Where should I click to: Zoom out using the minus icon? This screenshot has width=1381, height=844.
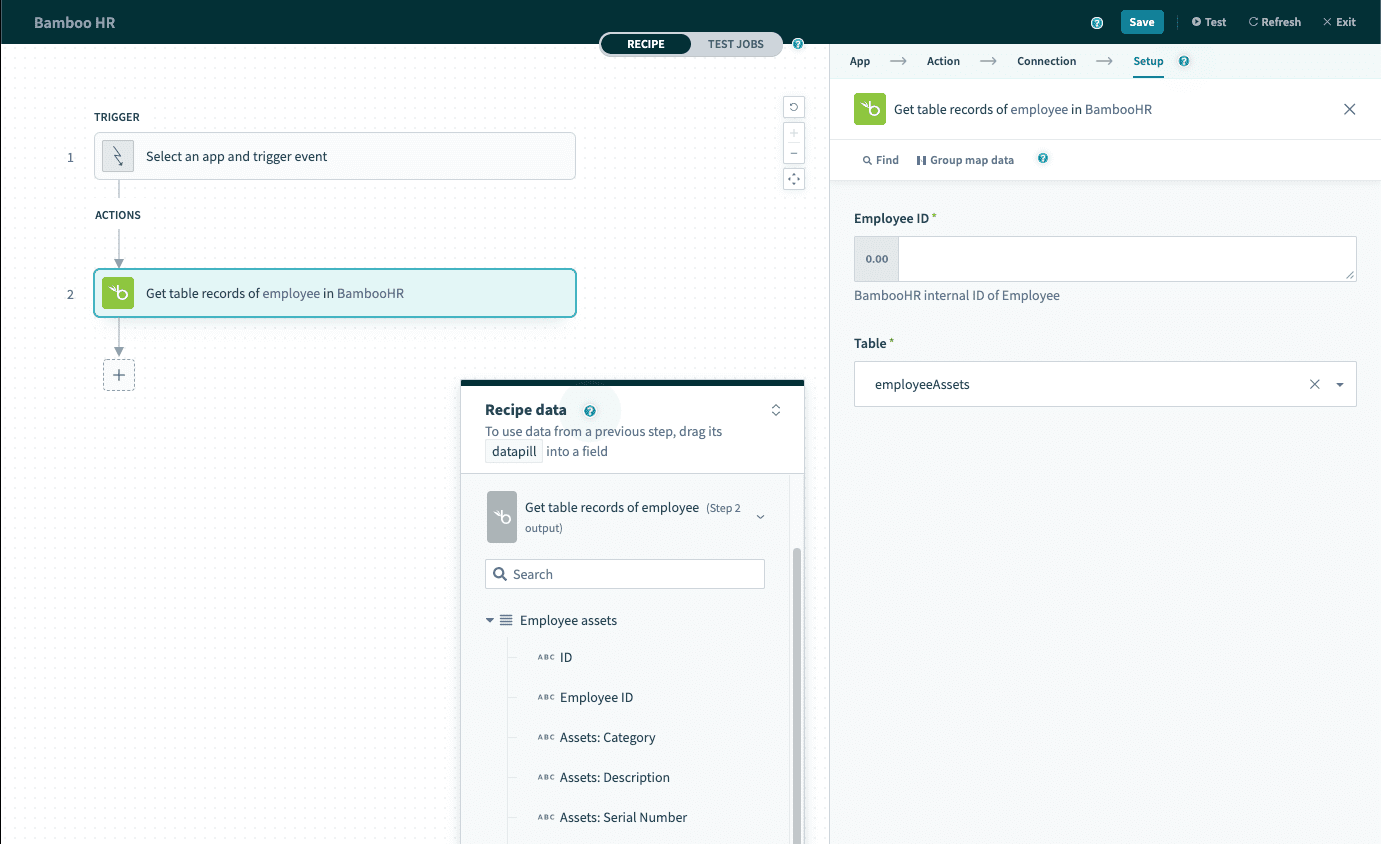(x=793, y=152)
